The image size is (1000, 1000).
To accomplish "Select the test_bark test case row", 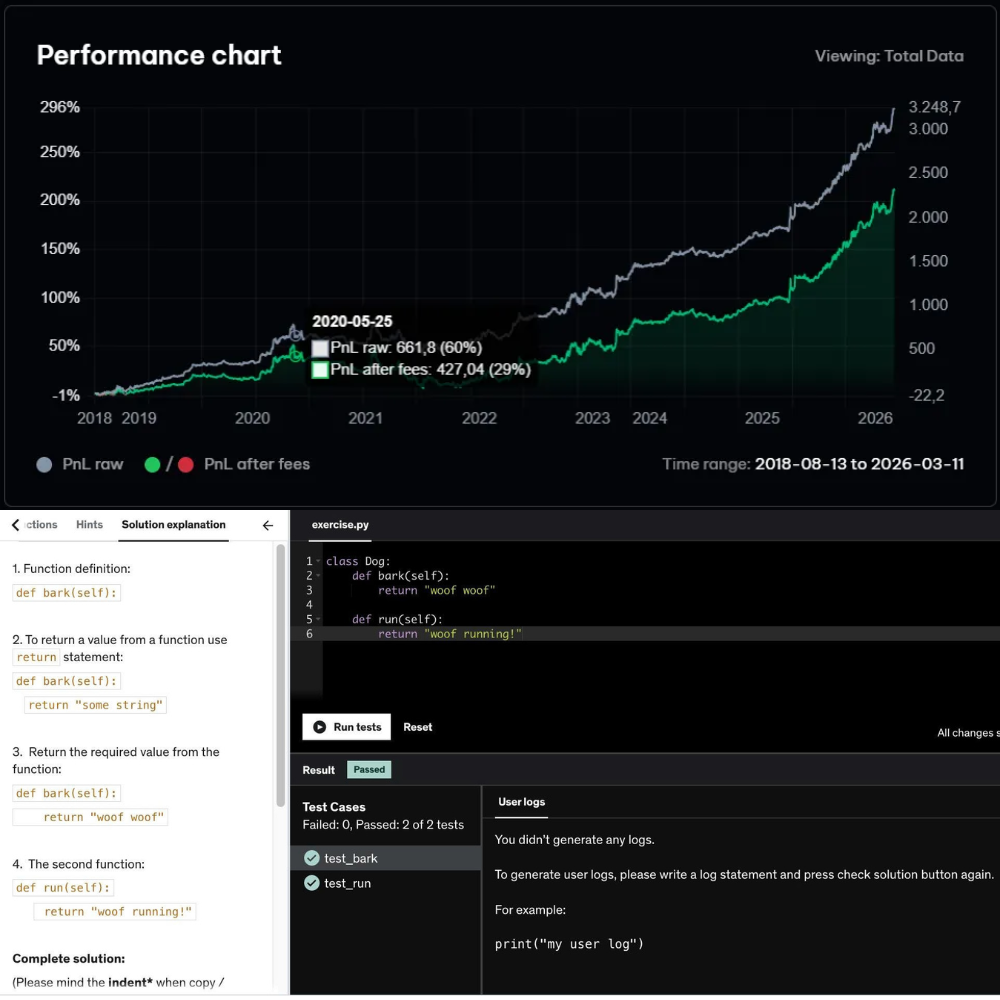I will click(385, 858).
